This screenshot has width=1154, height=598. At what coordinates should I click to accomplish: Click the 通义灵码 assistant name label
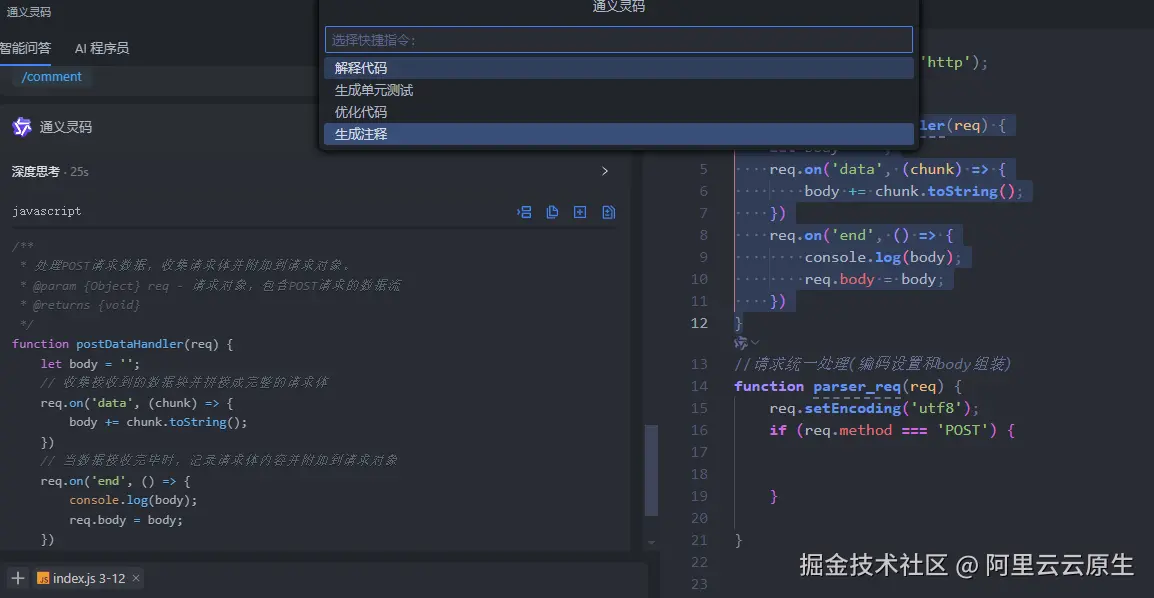[x=66, y=127]
